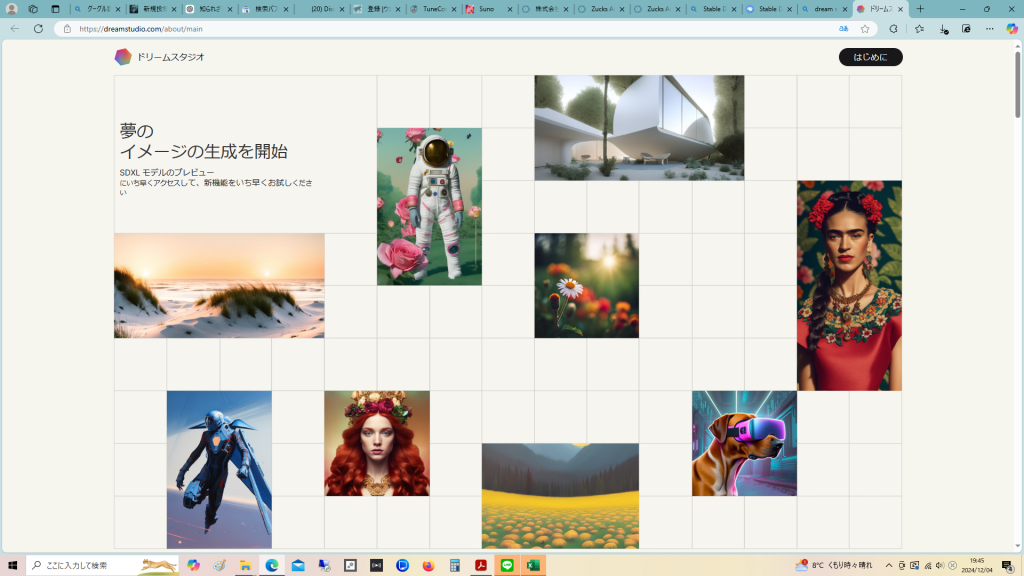The image size is (1024, 576).
Task: Click the translate icon in the address bar
Action: (x=844, y=29)
